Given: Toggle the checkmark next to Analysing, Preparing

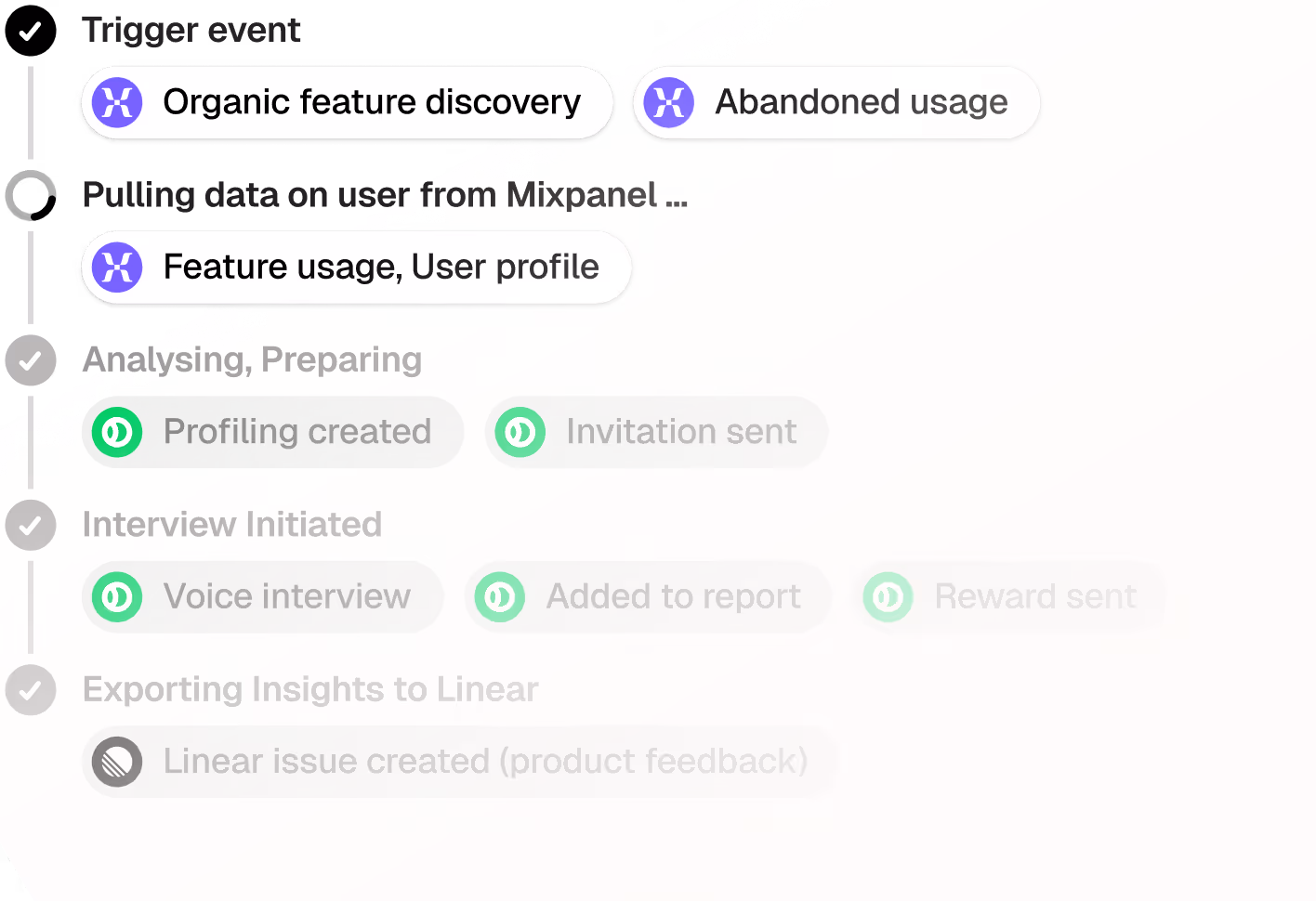Looking at the screenshot, I should [31, 360].
